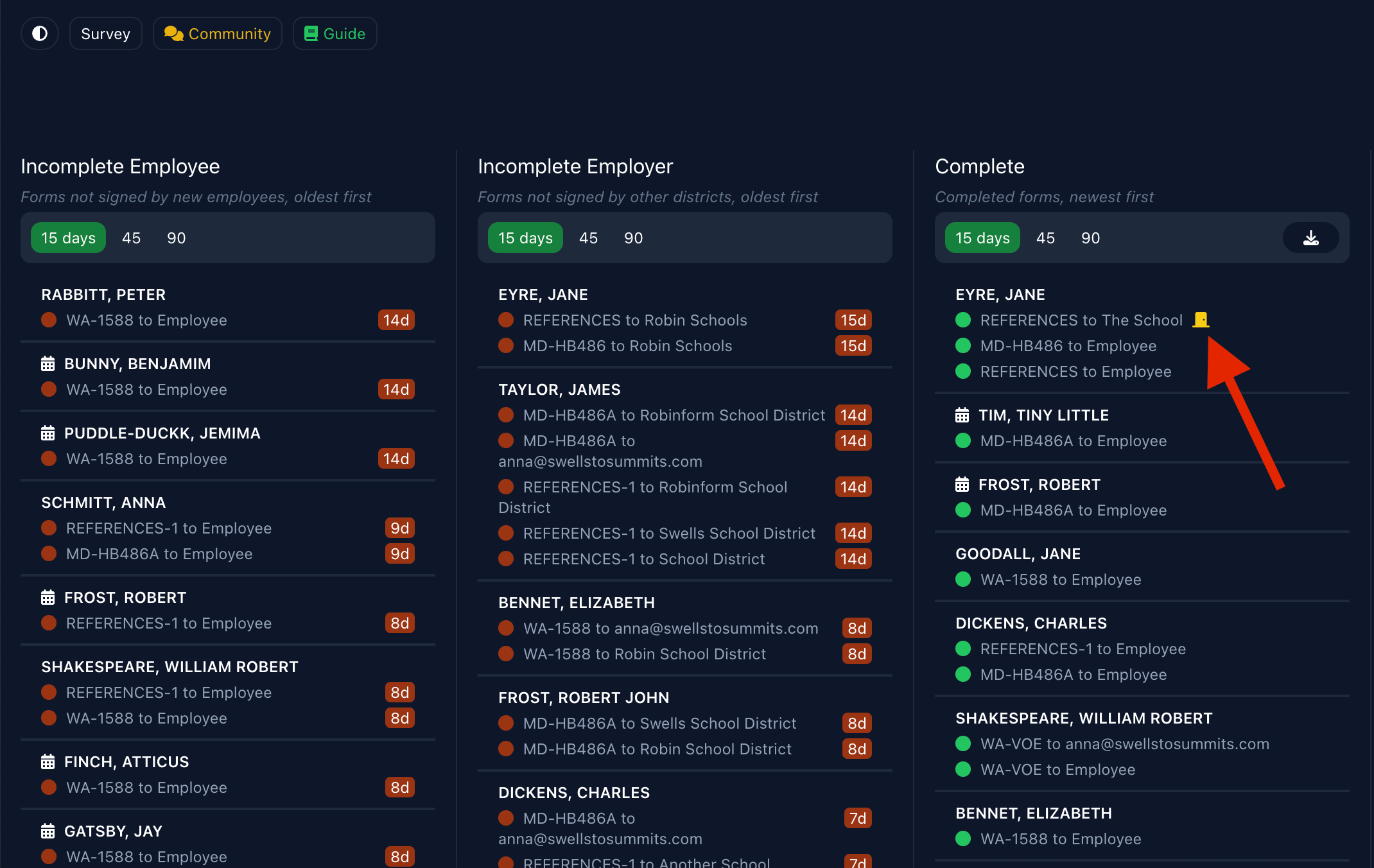Open the Guide link

(335, 33)
